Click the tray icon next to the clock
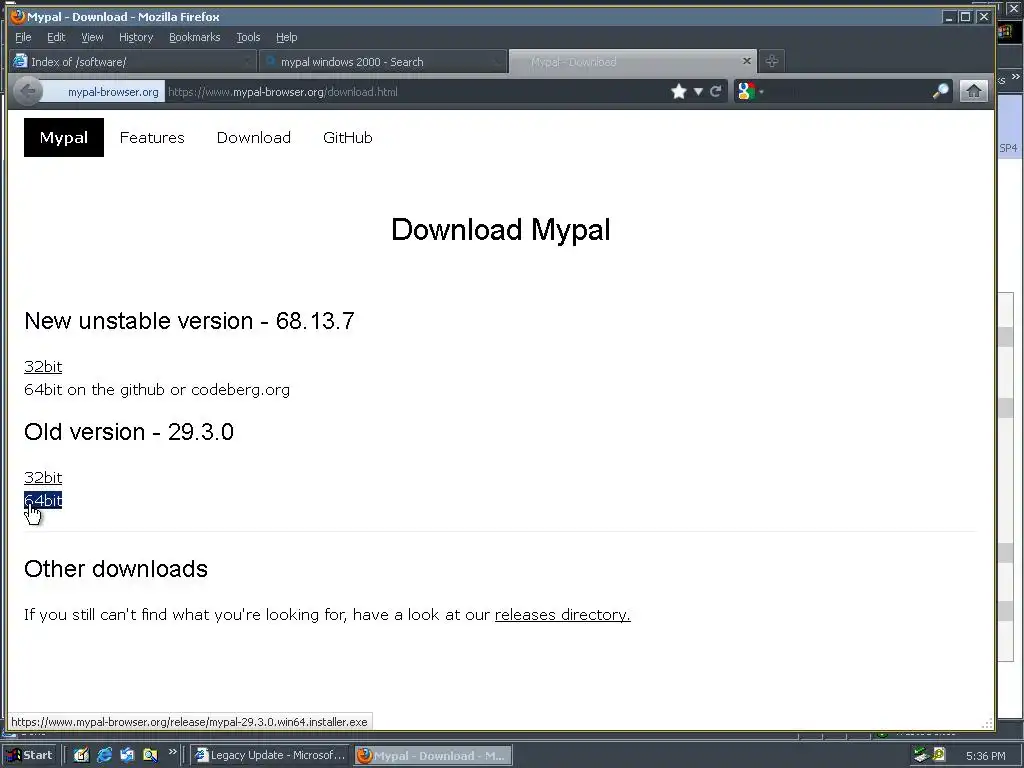The image size is (1024, 768). pyautogui.click(x=939, y=754)
